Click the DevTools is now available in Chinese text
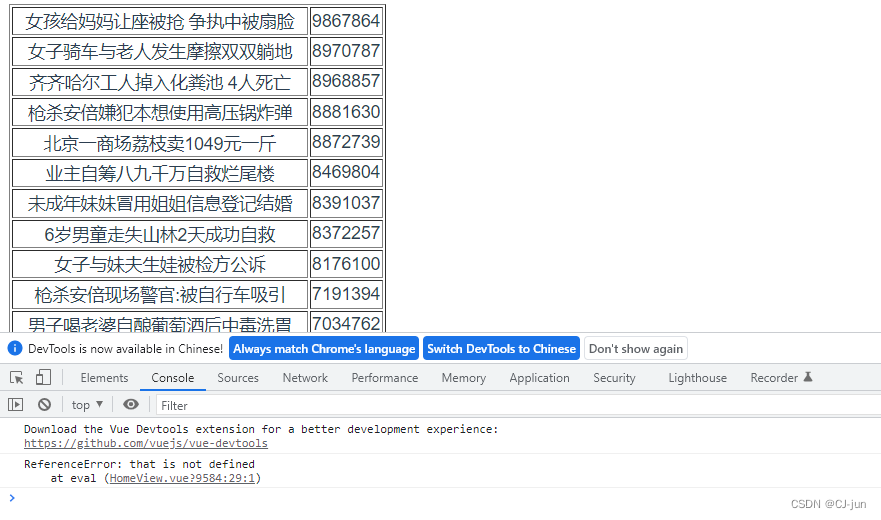This screenshot has height=520, width=881. tap(125, 349)
